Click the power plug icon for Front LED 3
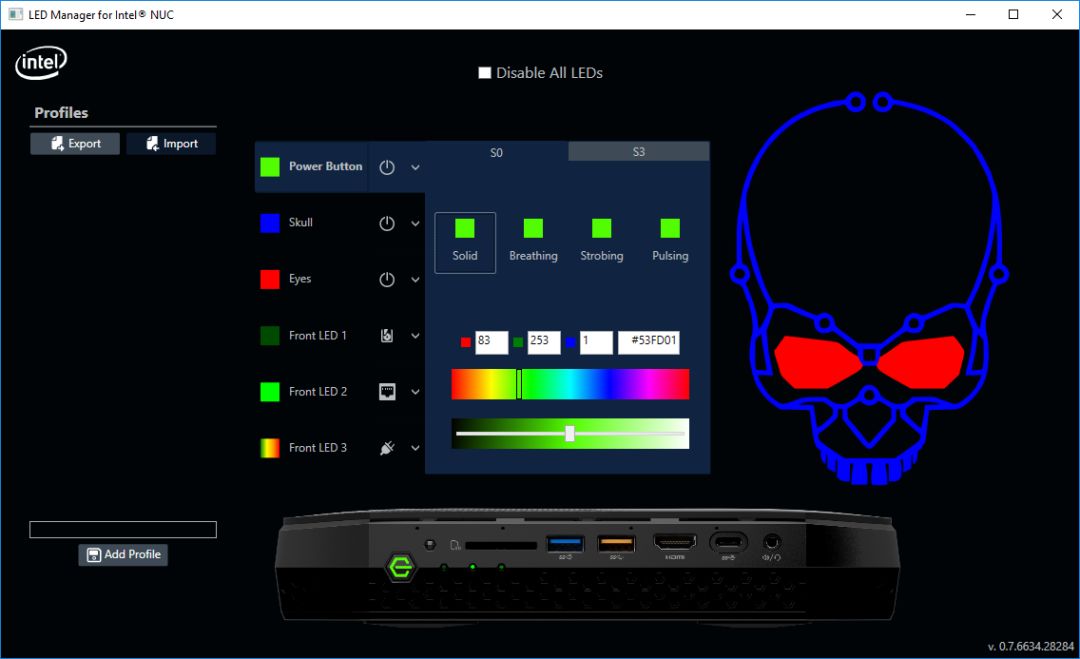The height and width of the screenshot is (659, 1080). pyautogui.click(x=387, y=448)
